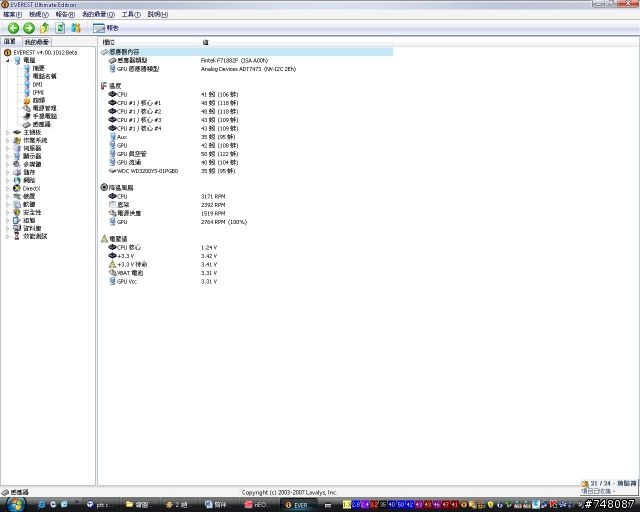Click the cooling fans section fan icon
This screenshot has height=512, width=640.
(104, 188)
